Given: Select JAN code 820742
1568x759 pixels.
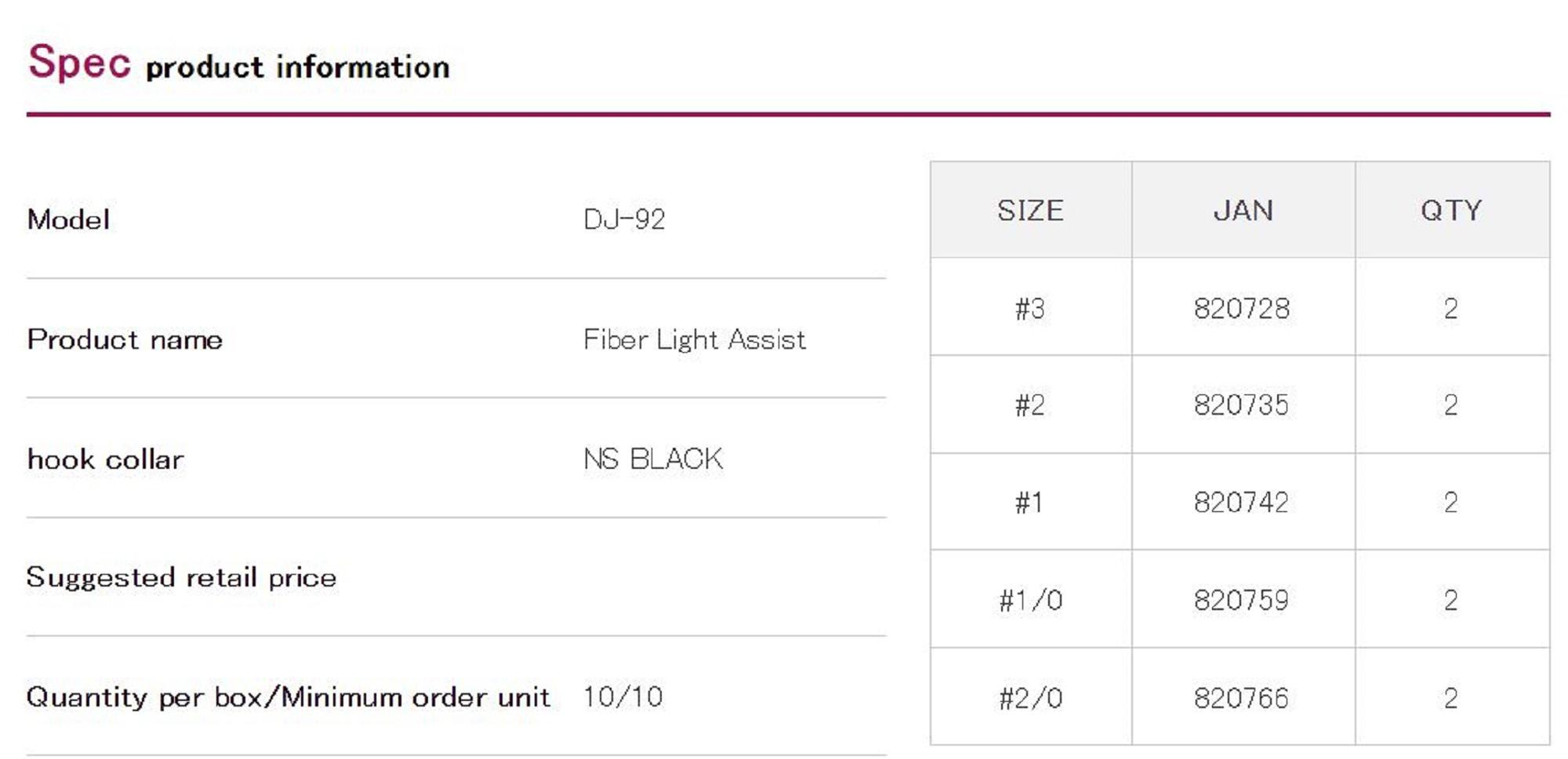Looking at the screenshot, I should pyautogui.click(x=1242, y=503).
